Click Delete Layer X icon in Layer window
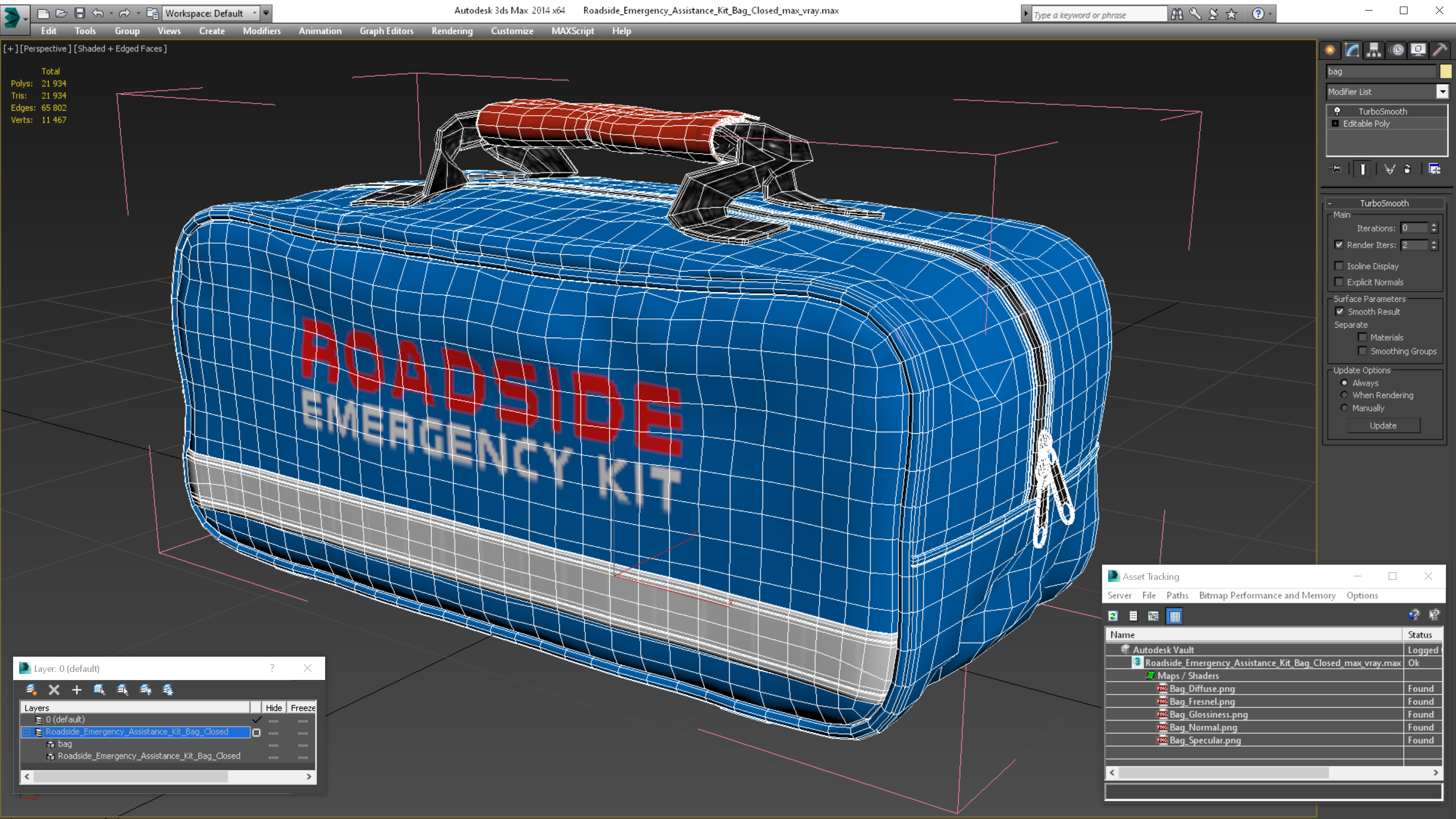This screenshot has height=819, width=1456. click(x=54, y=690)
